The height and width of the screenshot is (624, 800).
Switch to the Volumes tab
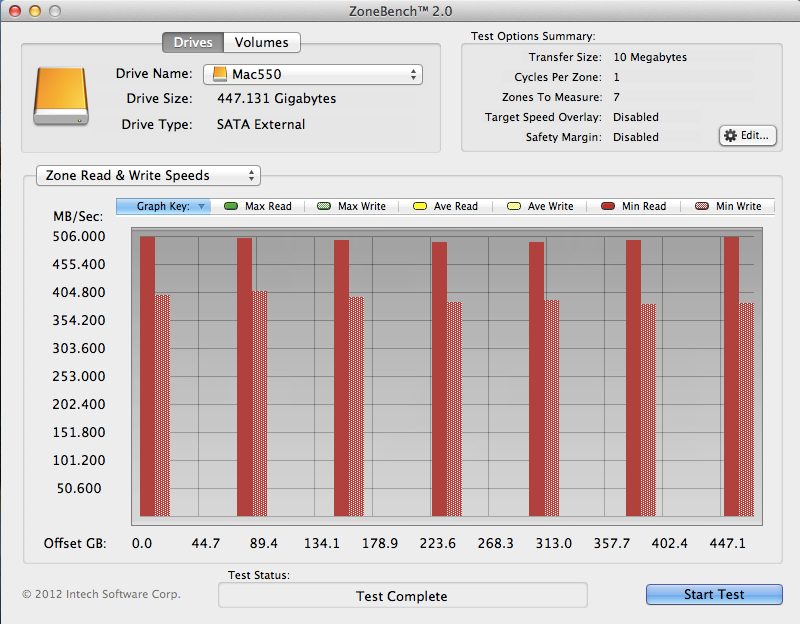pyautogui.click(x=261, y=43)
